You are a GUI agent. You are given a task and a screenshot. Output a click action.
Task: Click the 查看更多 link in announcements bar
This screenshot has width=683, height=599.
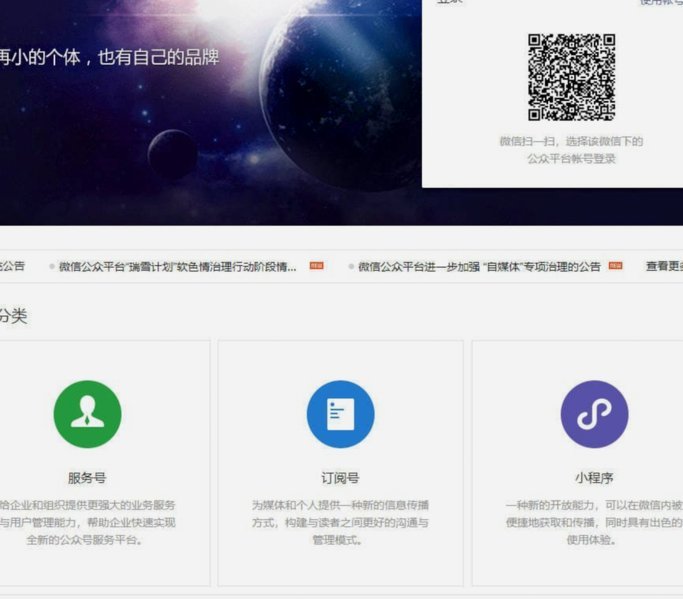point(664,266)
